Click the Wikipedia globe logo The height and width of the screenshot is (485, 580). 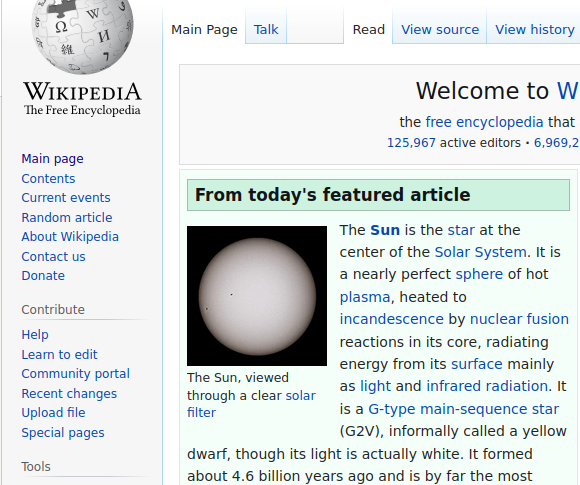[x=82, y=36]
